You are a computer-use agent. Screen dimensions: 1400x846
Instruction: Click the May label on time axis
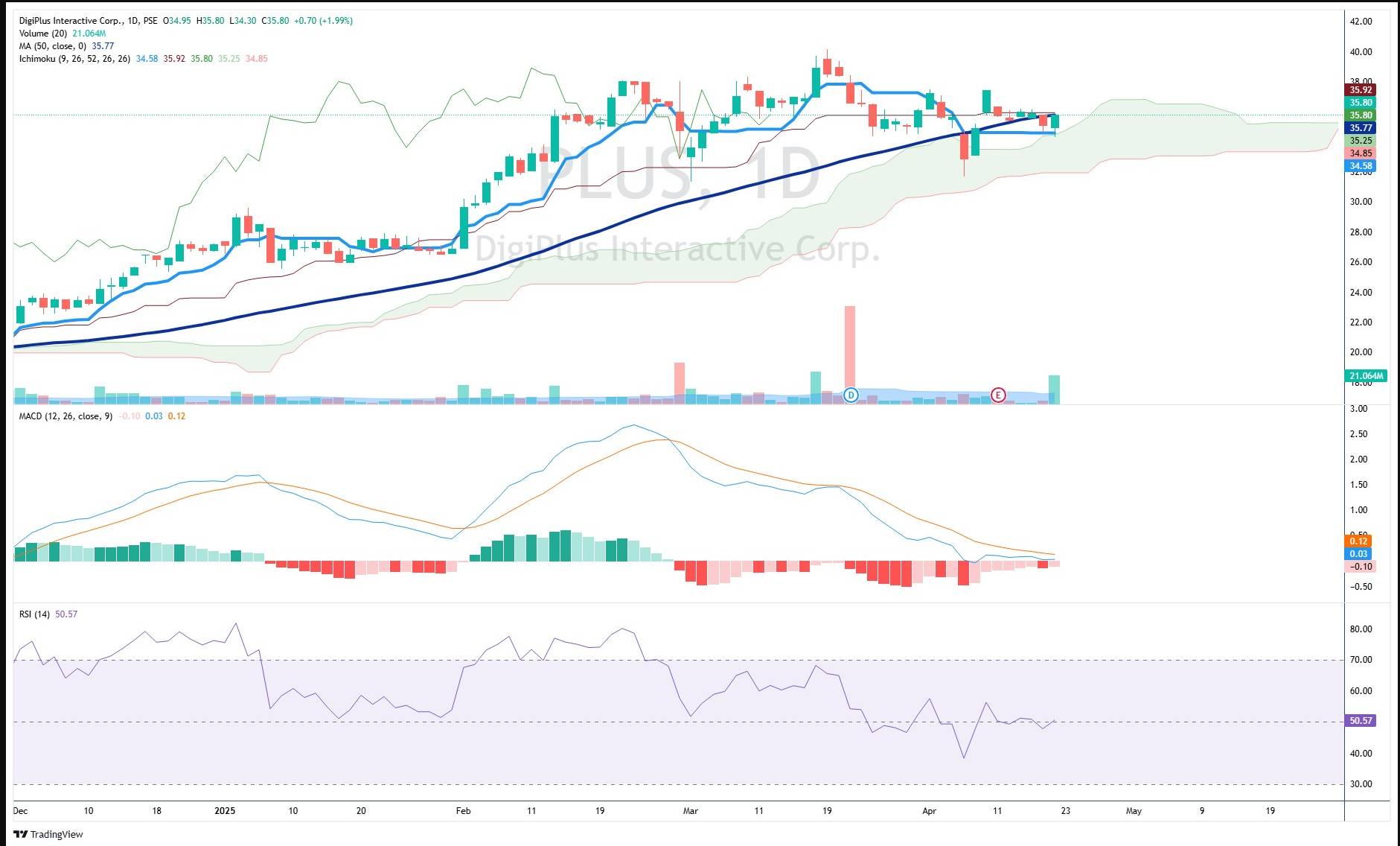pos(1134,811)
